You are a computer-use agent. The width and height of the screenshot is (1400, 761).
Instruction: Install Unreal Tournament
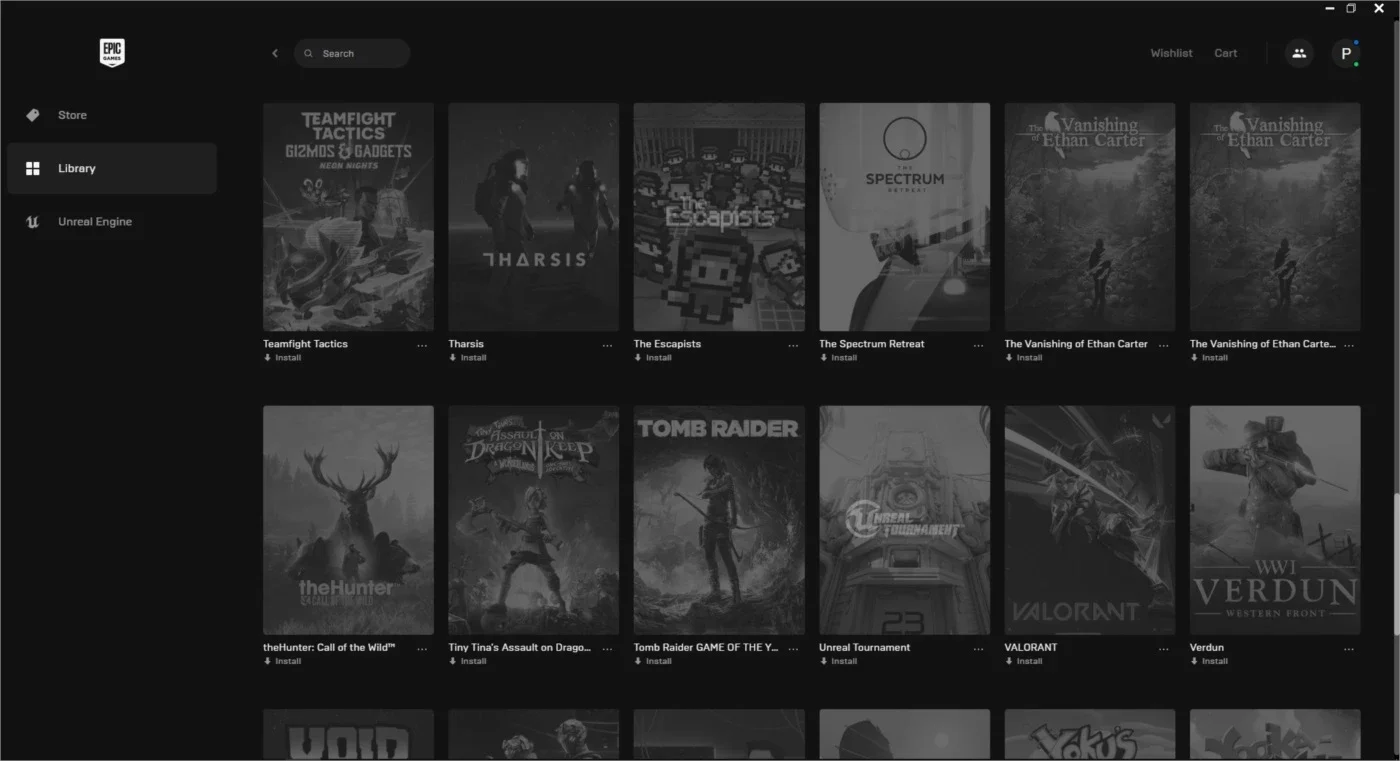click(838, 661)
